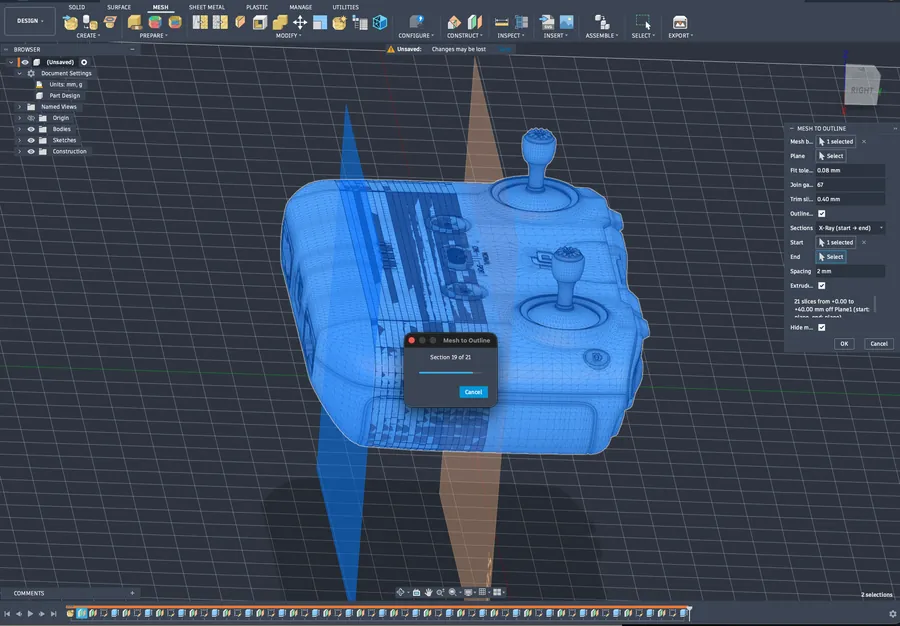Select the Plane Cut icon
The height and width of the screenshot is (626, 900).
240,22
